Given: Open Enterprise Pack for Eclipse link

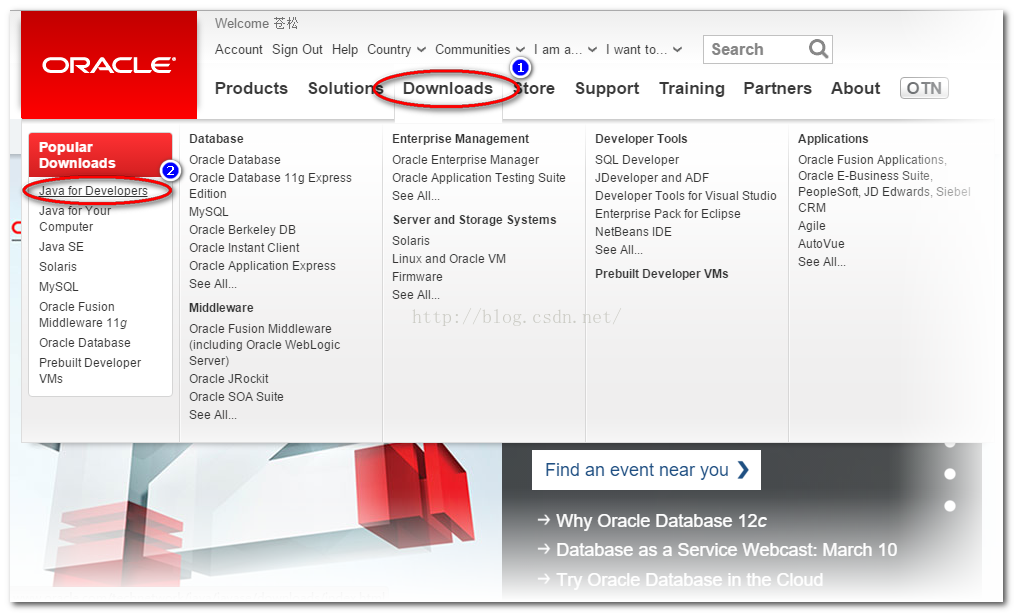Looking at the screenshot, I should click(x=667, y=214).
